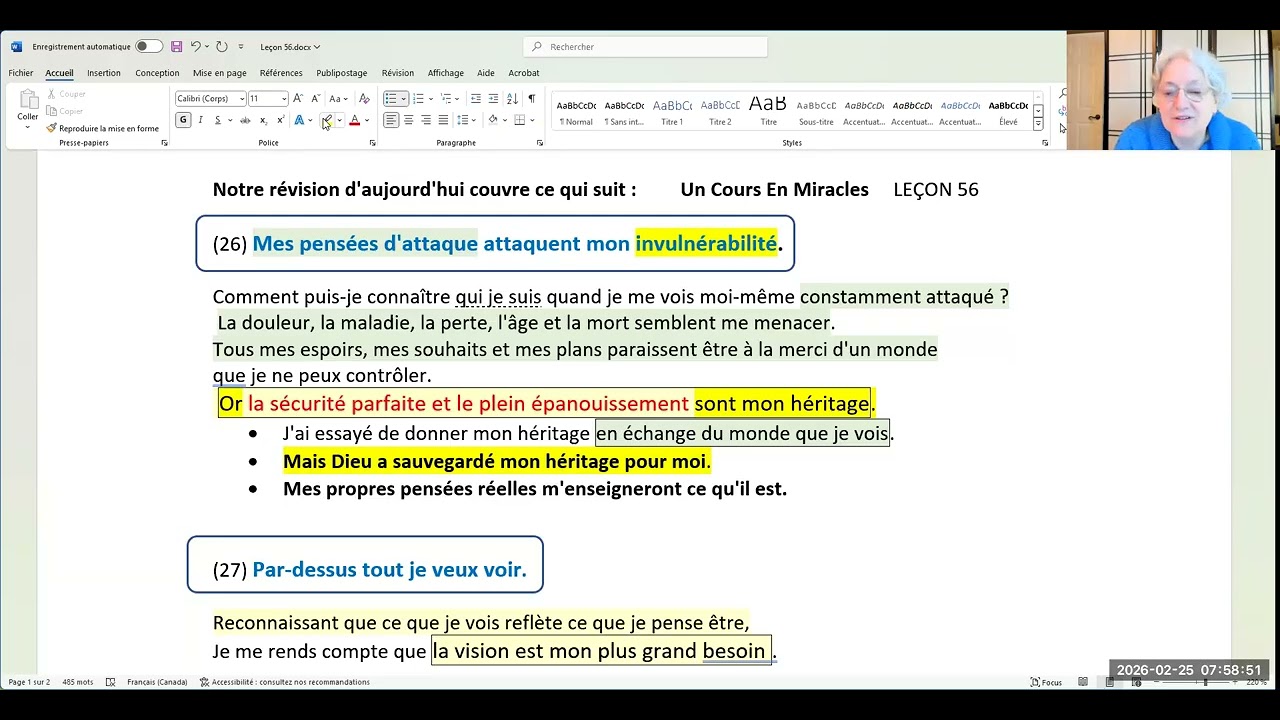Apply the Élevé style
Image resolution: width=1280 pixels, height=720 pixels.
(x=1008, y=112)
